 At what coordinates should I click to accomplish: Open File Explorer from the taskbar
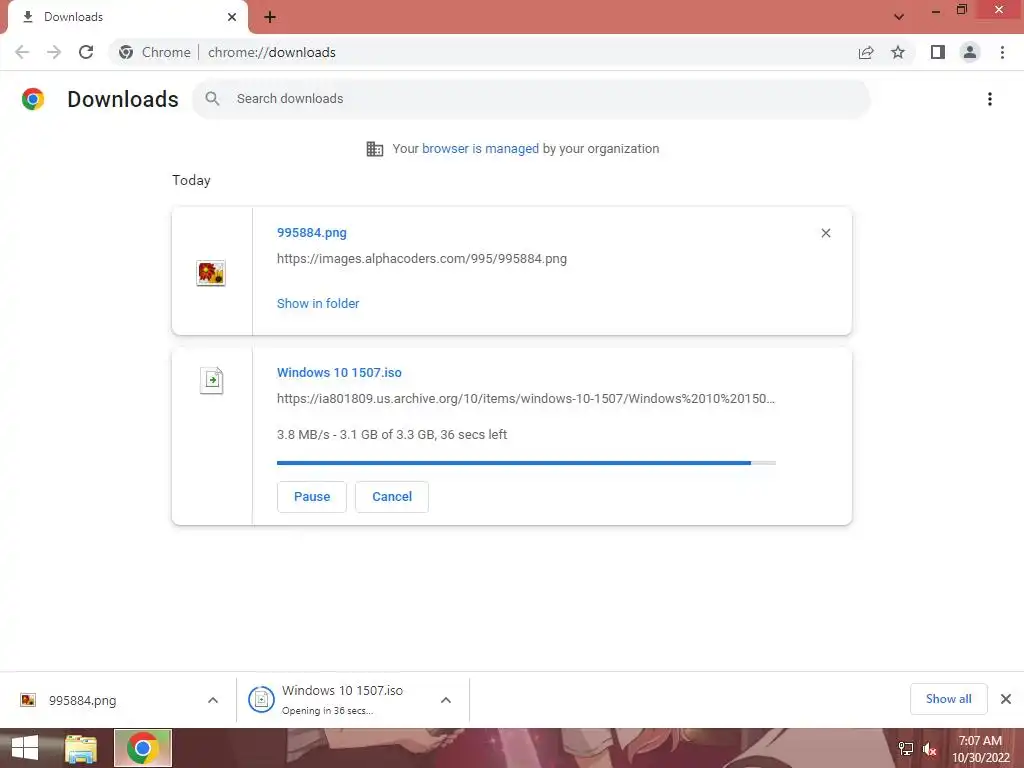81,748
